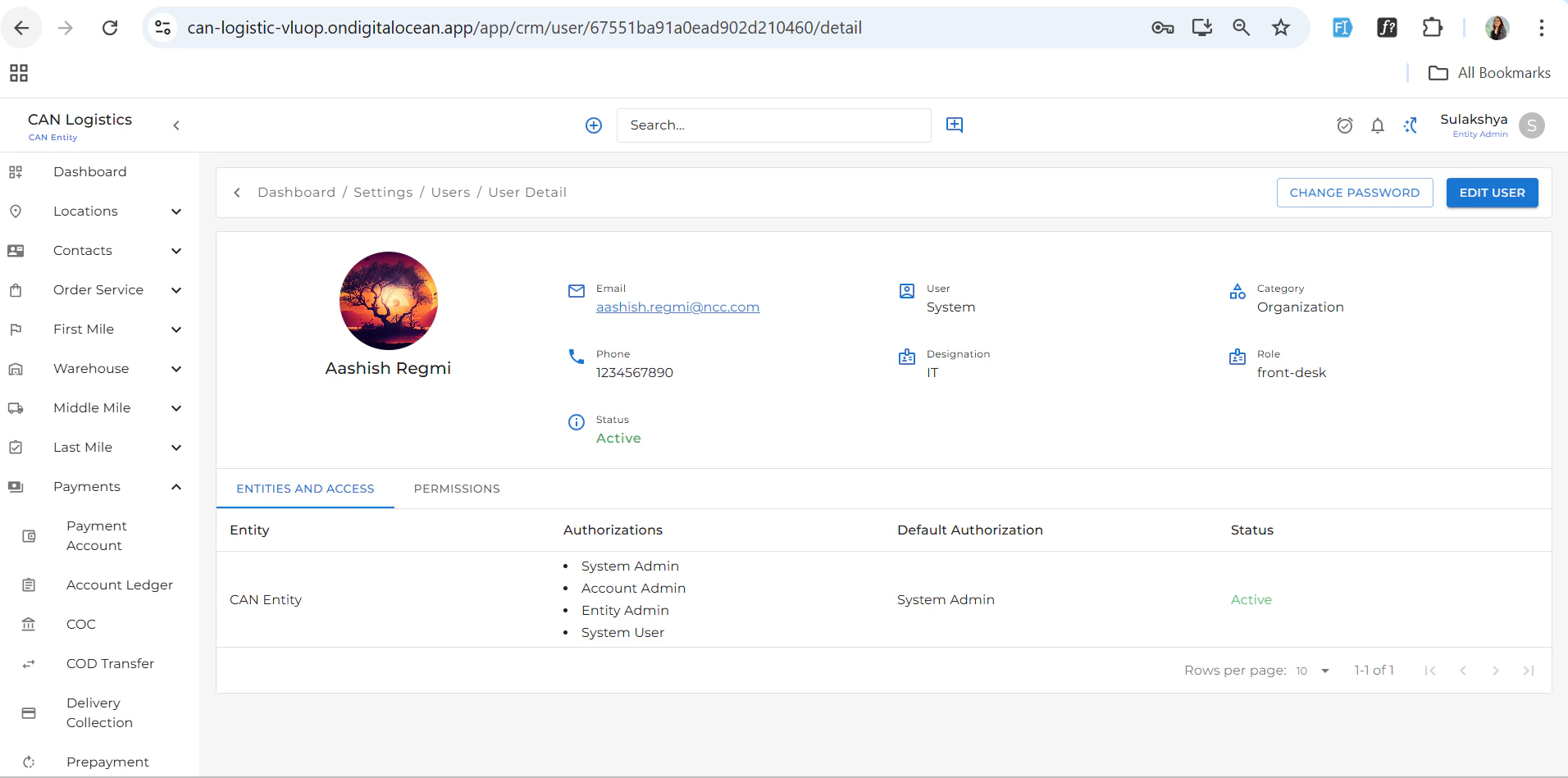This screenshot has width=1568, height=778.
Task: Open the All Bookmarks folder
Action: pos(1489,73)
